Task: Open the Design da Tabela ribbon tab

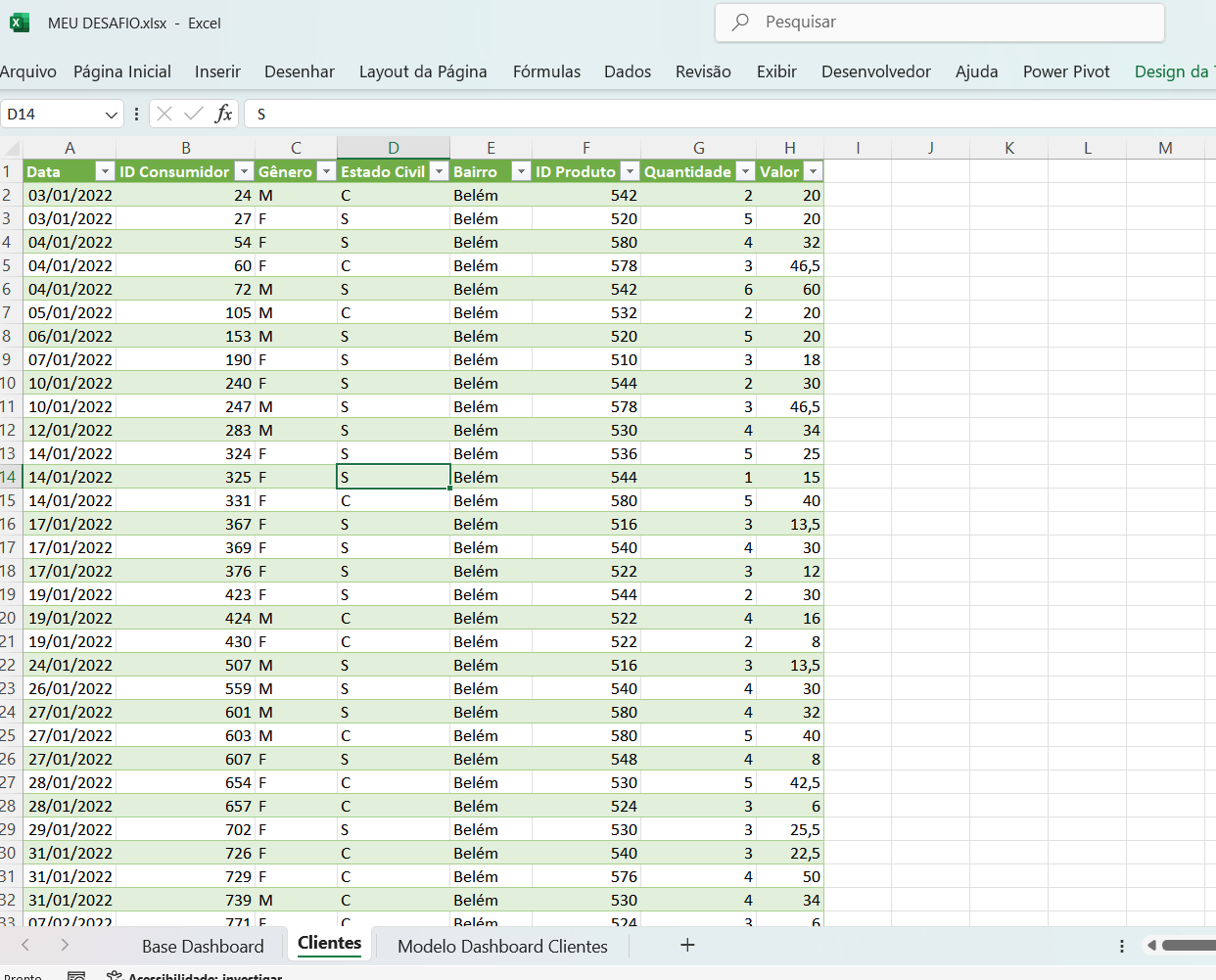Action: click(1175, 71)
